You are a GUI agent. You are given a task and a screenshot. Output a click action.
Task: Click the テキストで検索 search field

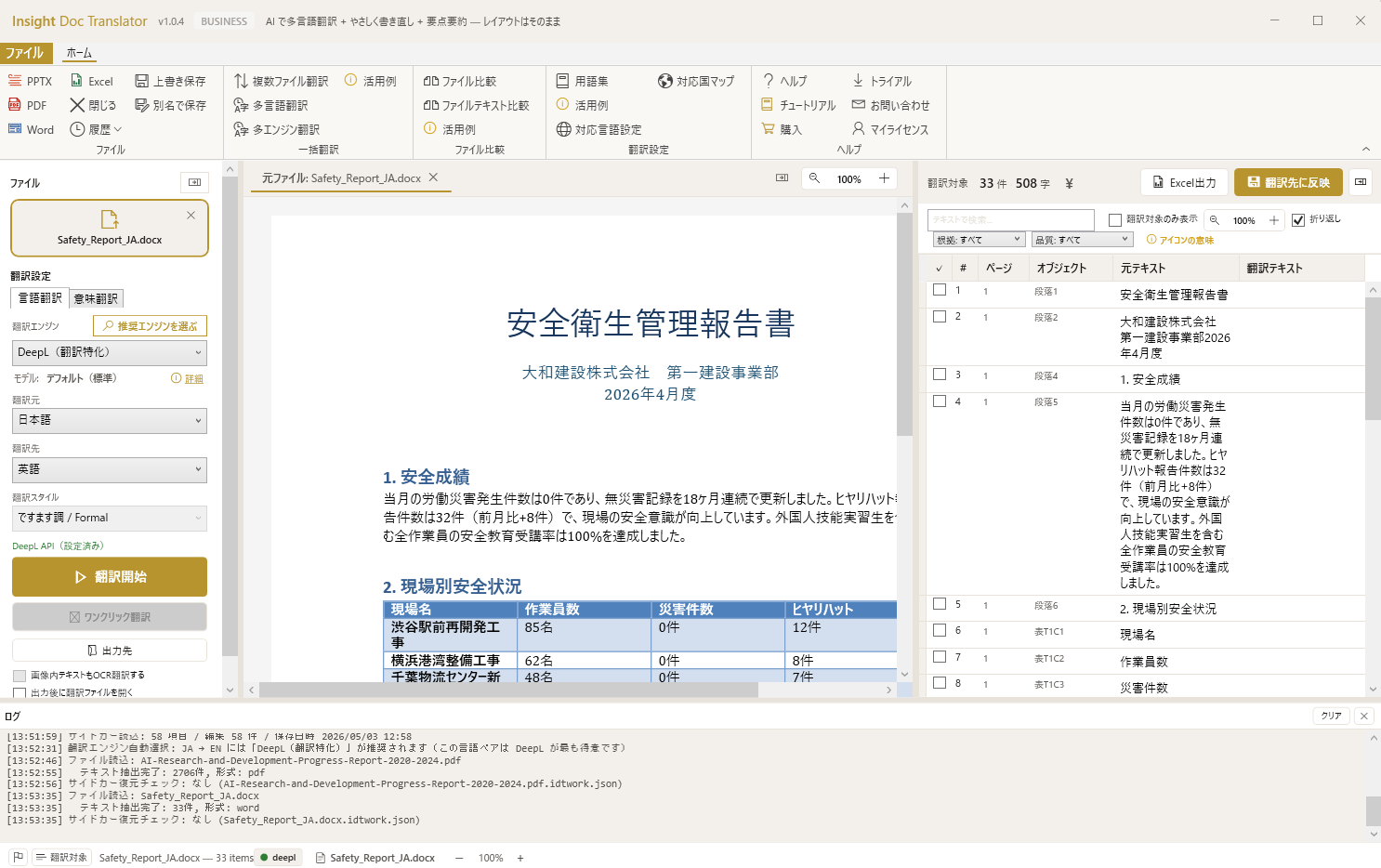coord(1010,220)
